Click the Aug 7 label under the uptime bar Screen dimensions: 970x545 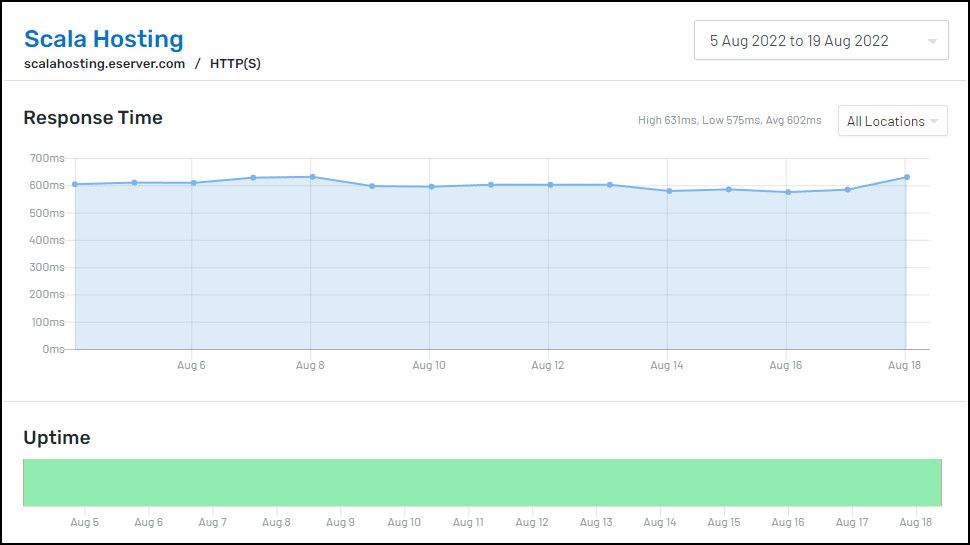pyautogui.click(x=212, y=523)
